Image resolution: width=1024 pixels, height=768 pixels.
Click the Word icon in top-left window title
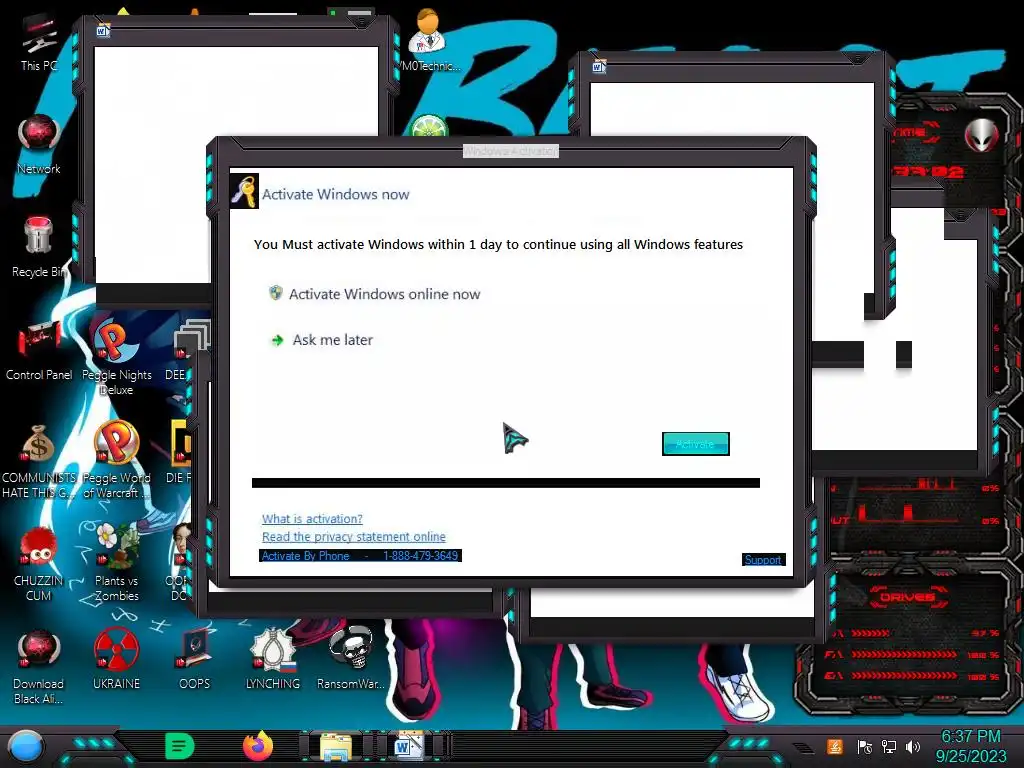pos(103,30)
